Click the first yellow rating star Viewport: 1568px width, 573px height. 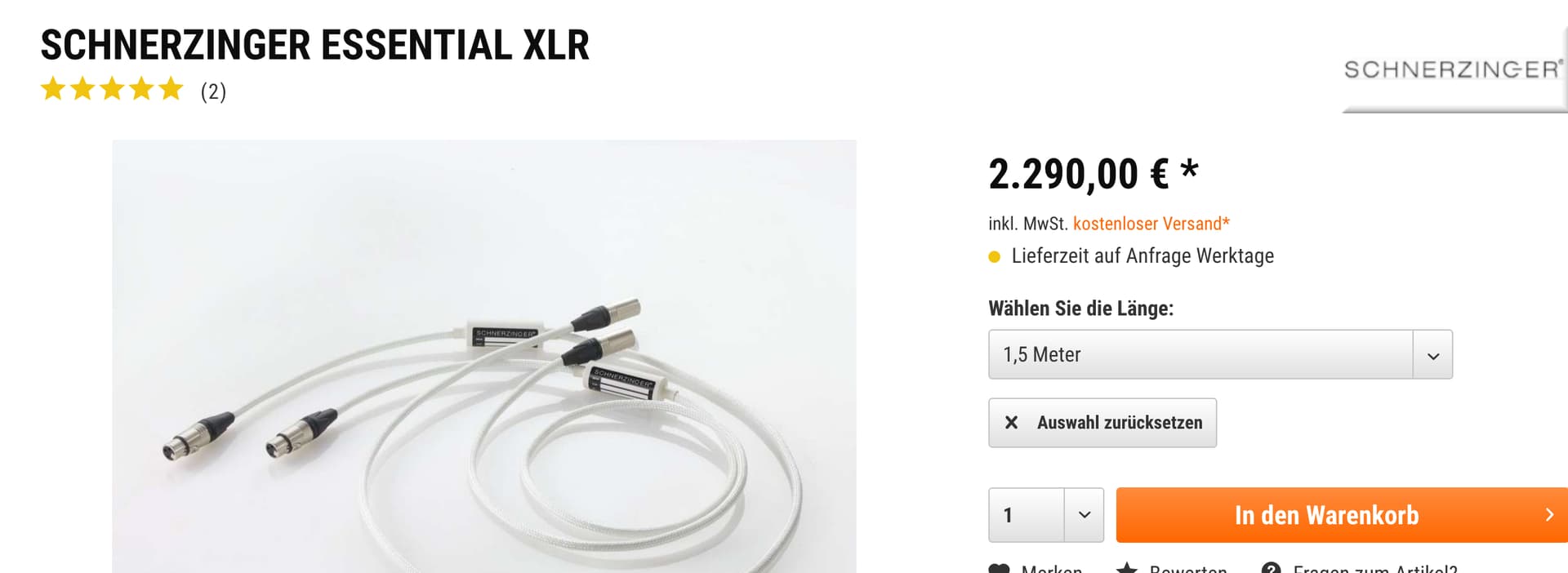tap(53, 88)
